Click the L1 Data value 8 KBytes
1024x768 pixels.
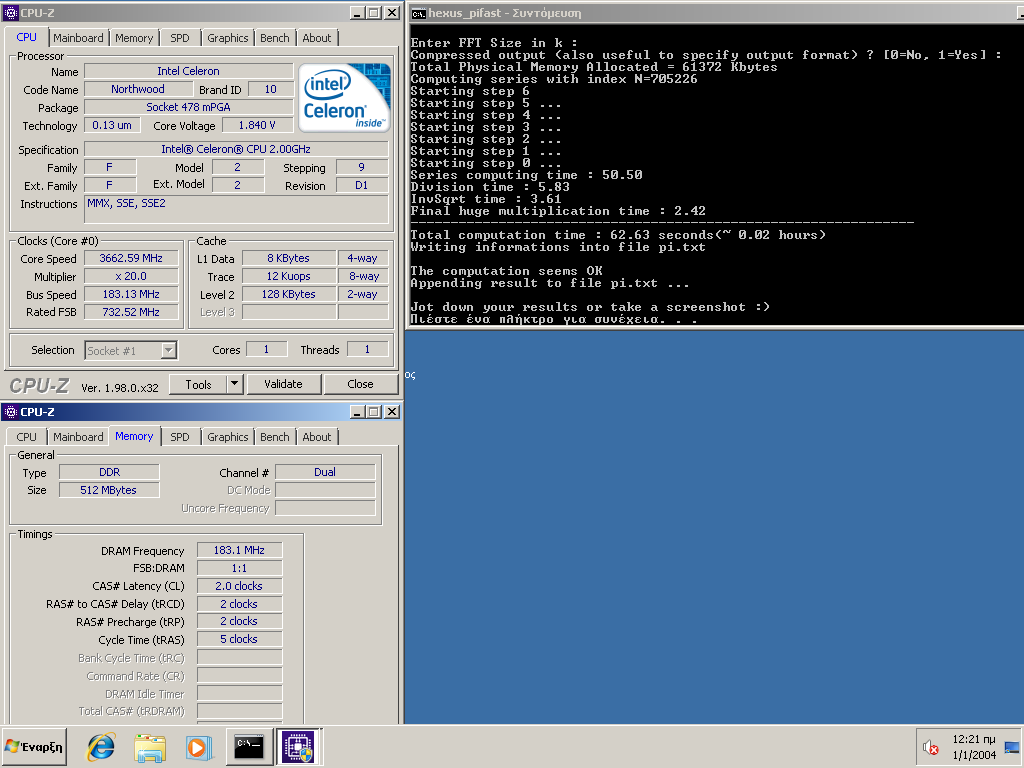coord(288,259)
